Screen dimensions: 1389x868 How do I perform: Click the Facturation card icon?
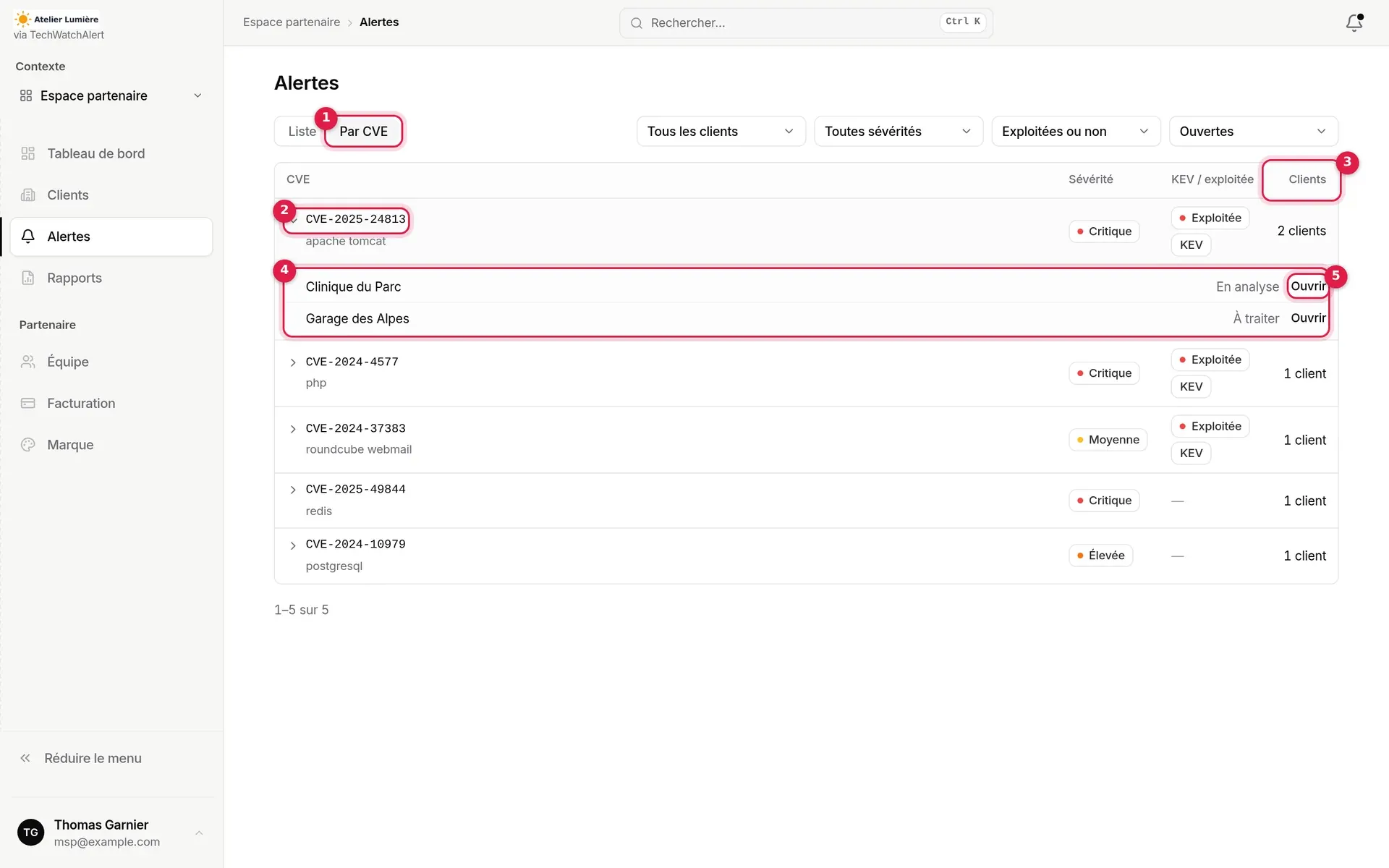[x=28, y=403]
